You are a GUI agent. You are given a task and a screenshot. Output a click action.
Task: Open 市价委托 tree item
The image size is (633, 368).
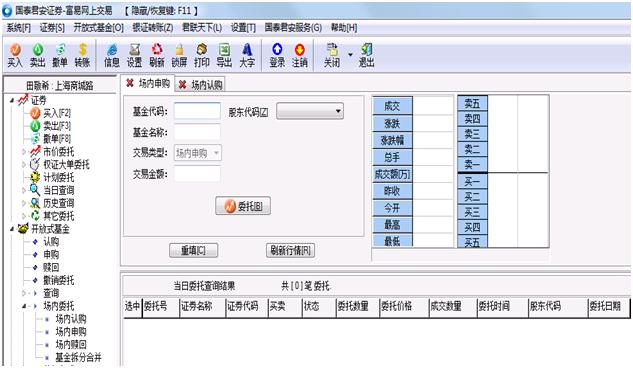59,152
